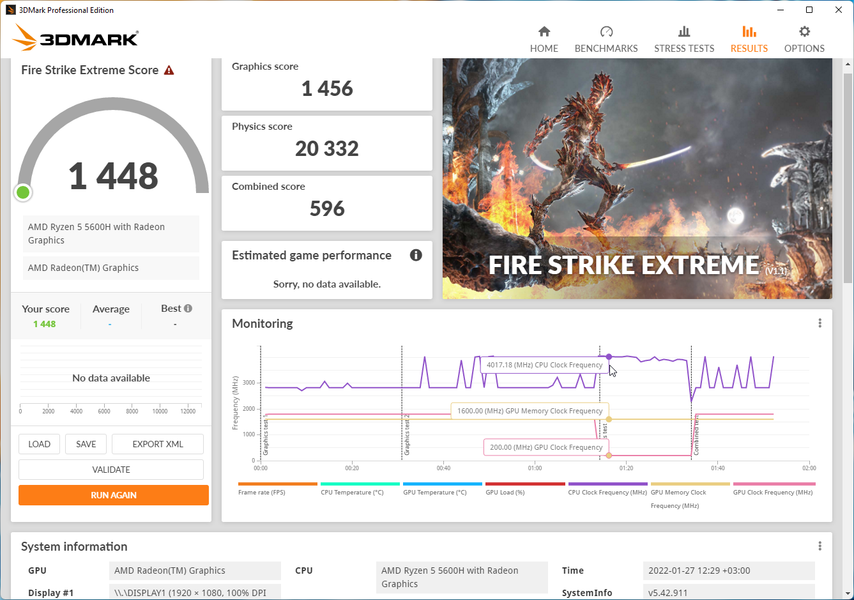Open Estimated game performance info icon
The width and height of the screenshot is (854, 600).
(416, 255)
